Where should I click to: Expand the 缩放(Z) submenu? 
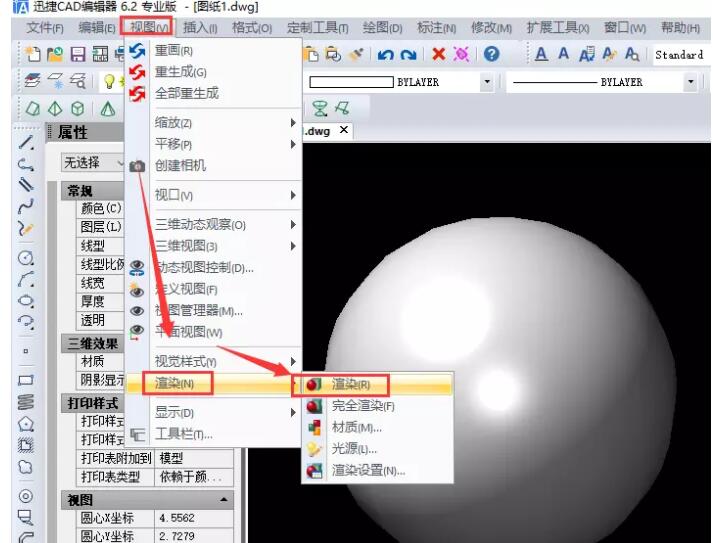point(213,123)
